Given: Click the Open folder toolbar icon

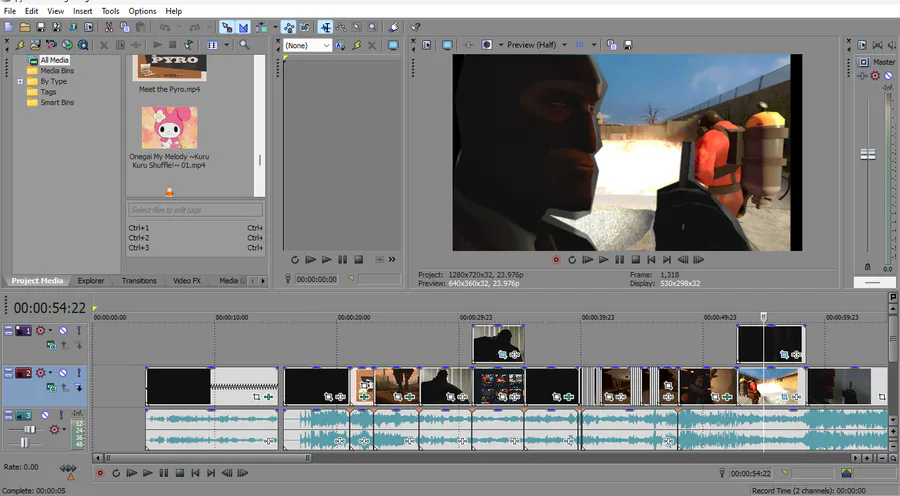Looking at the screenshot, I should pos(25,27).
